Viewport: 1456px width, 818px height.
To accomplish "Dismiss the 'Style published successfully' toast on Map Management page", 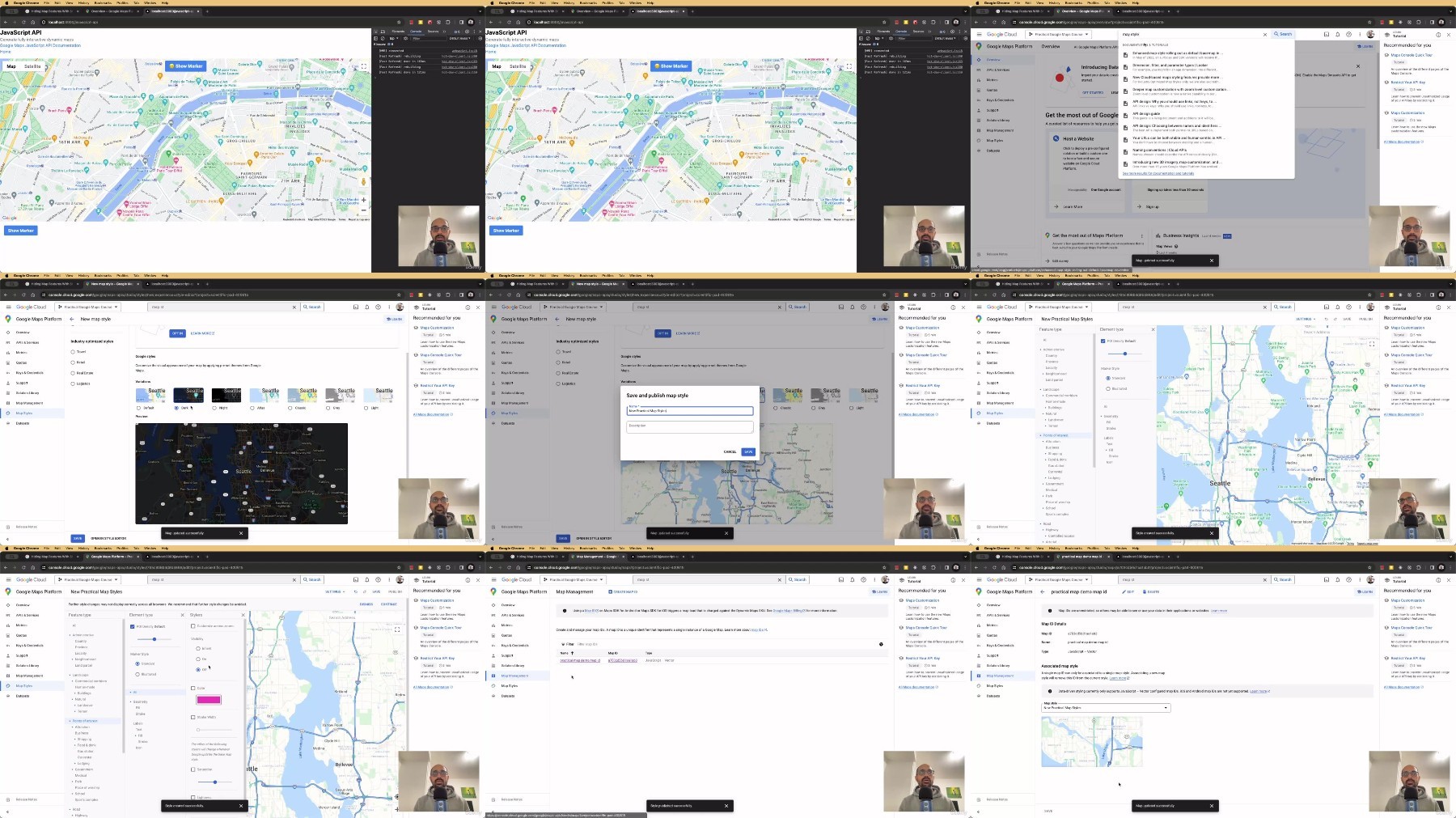I will click(x=726, y=806).
